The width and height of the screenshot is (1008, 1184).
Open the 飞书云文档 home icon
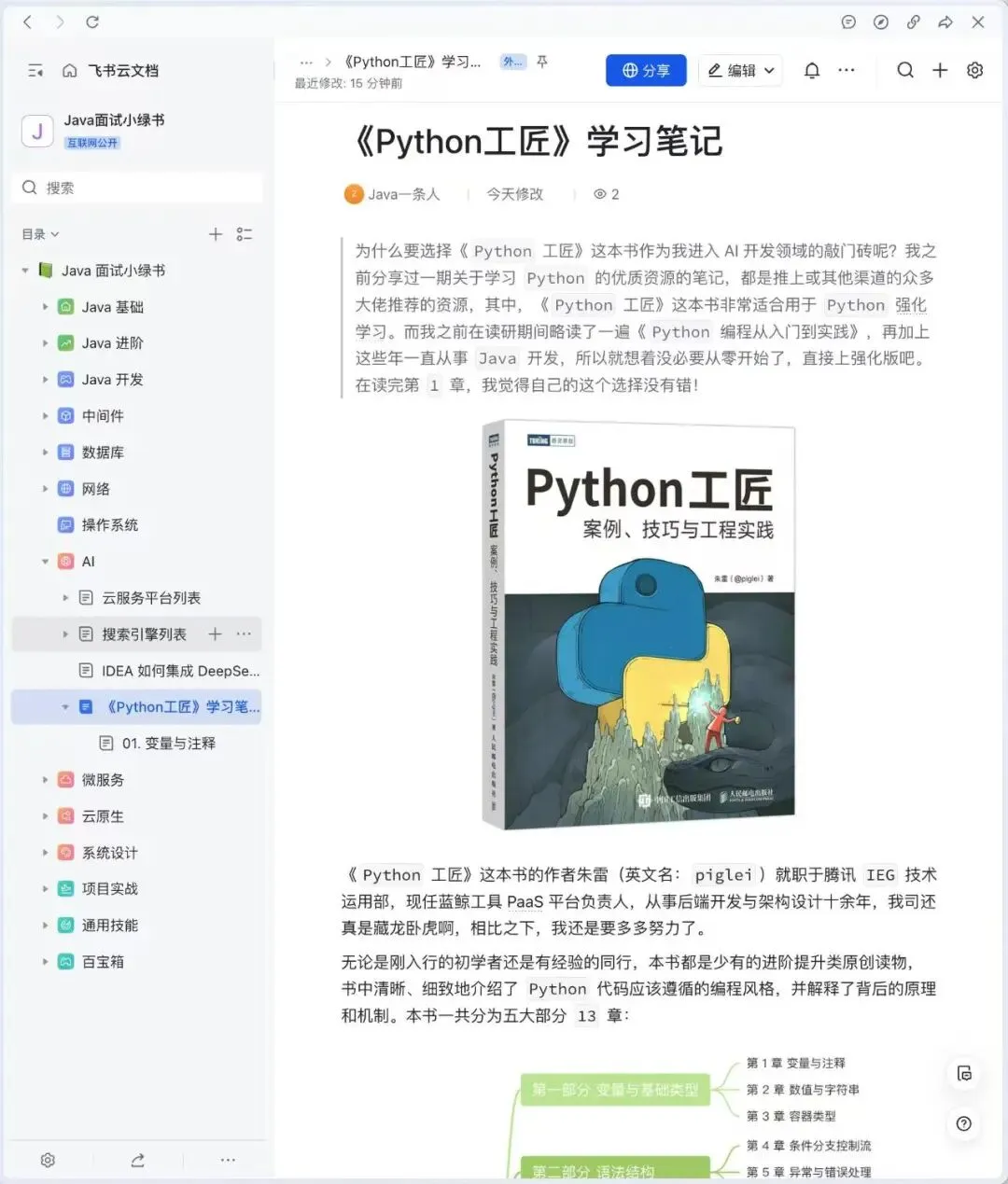click(69, 71)
